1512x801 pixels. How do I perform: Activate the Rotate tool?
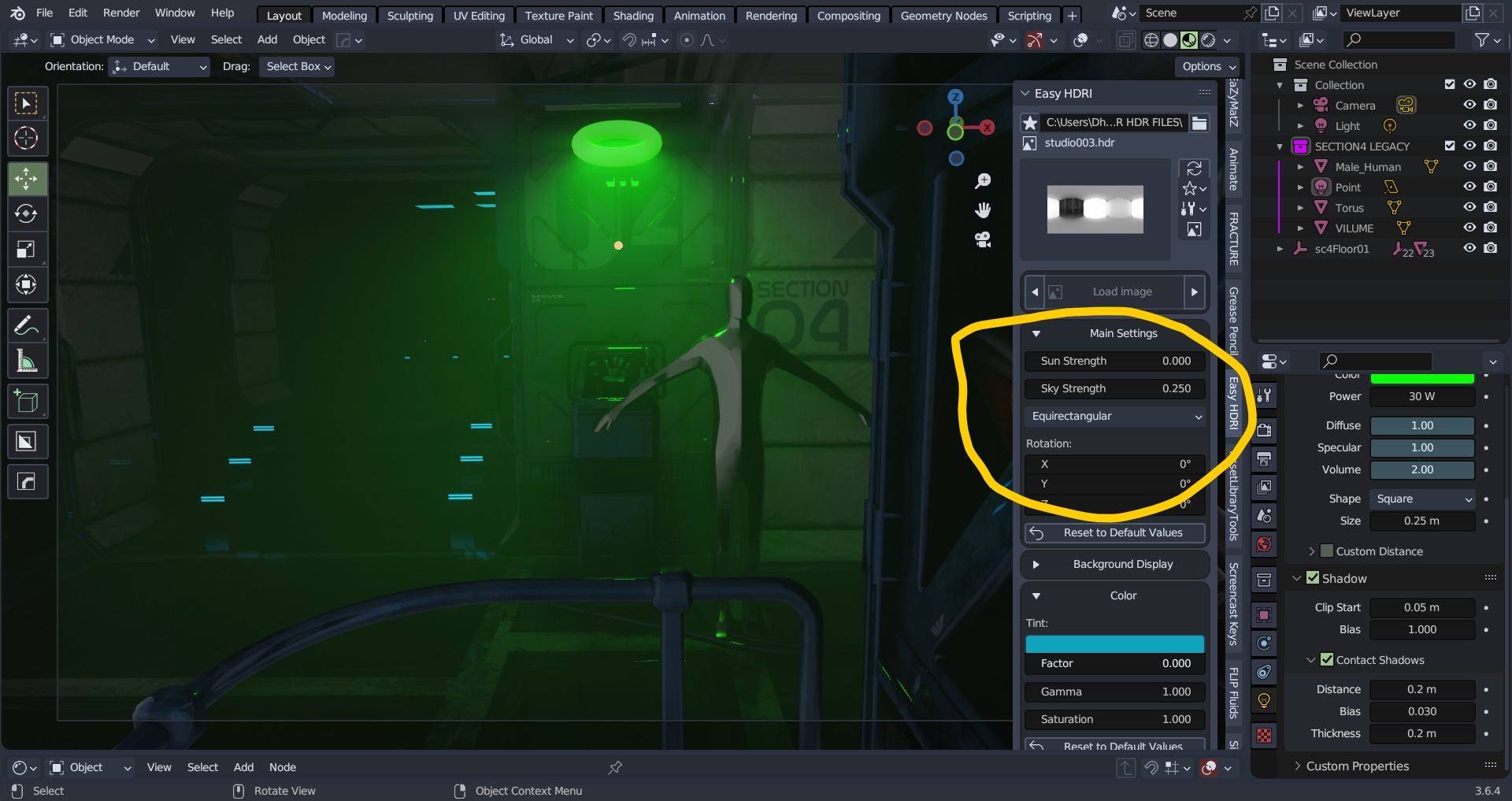(27, 214)
